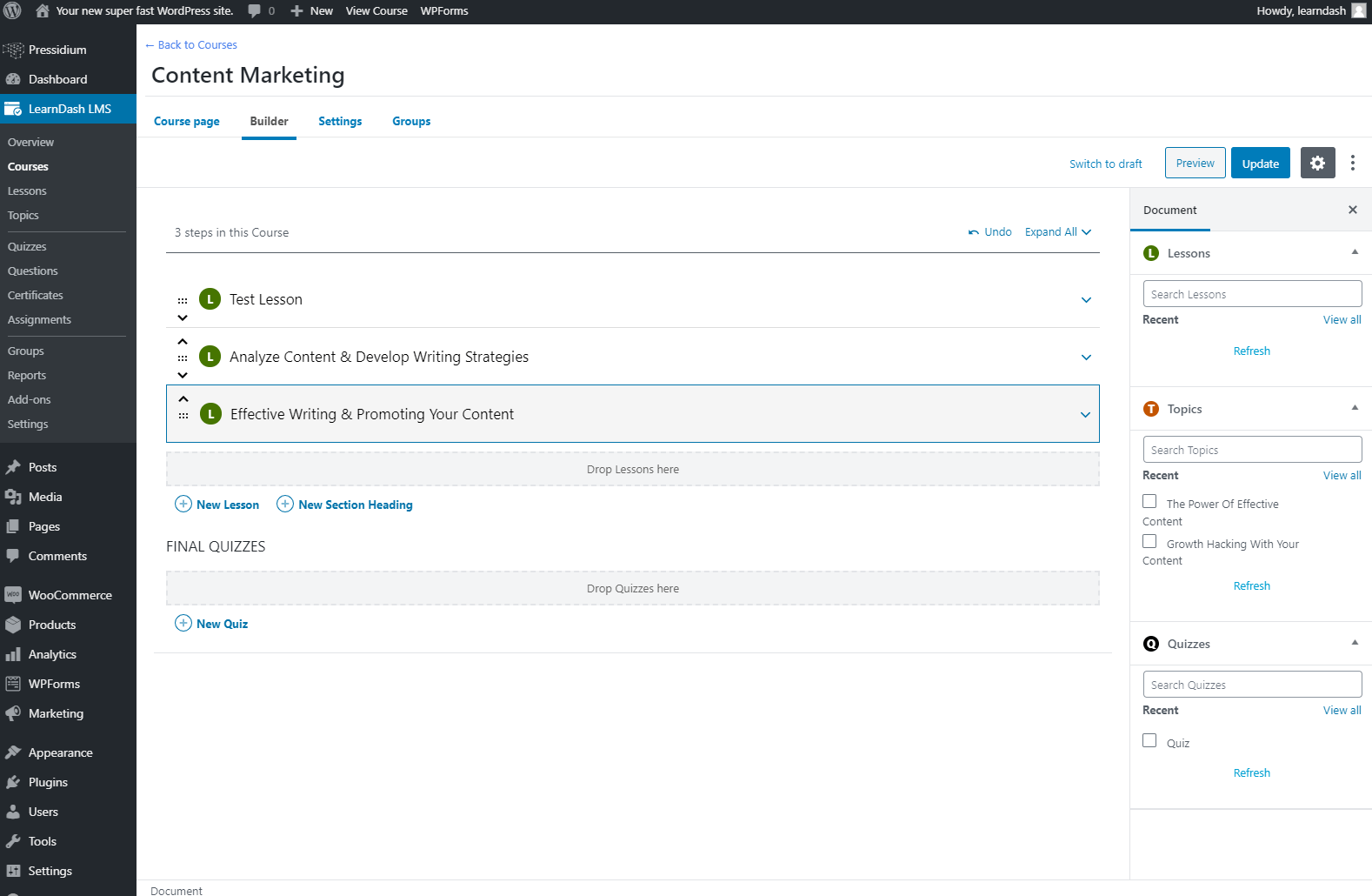This screenshot has height=896, width=1372.
Task: Click the LearnDash LMS sidebar icon
Action: (13, 109)
